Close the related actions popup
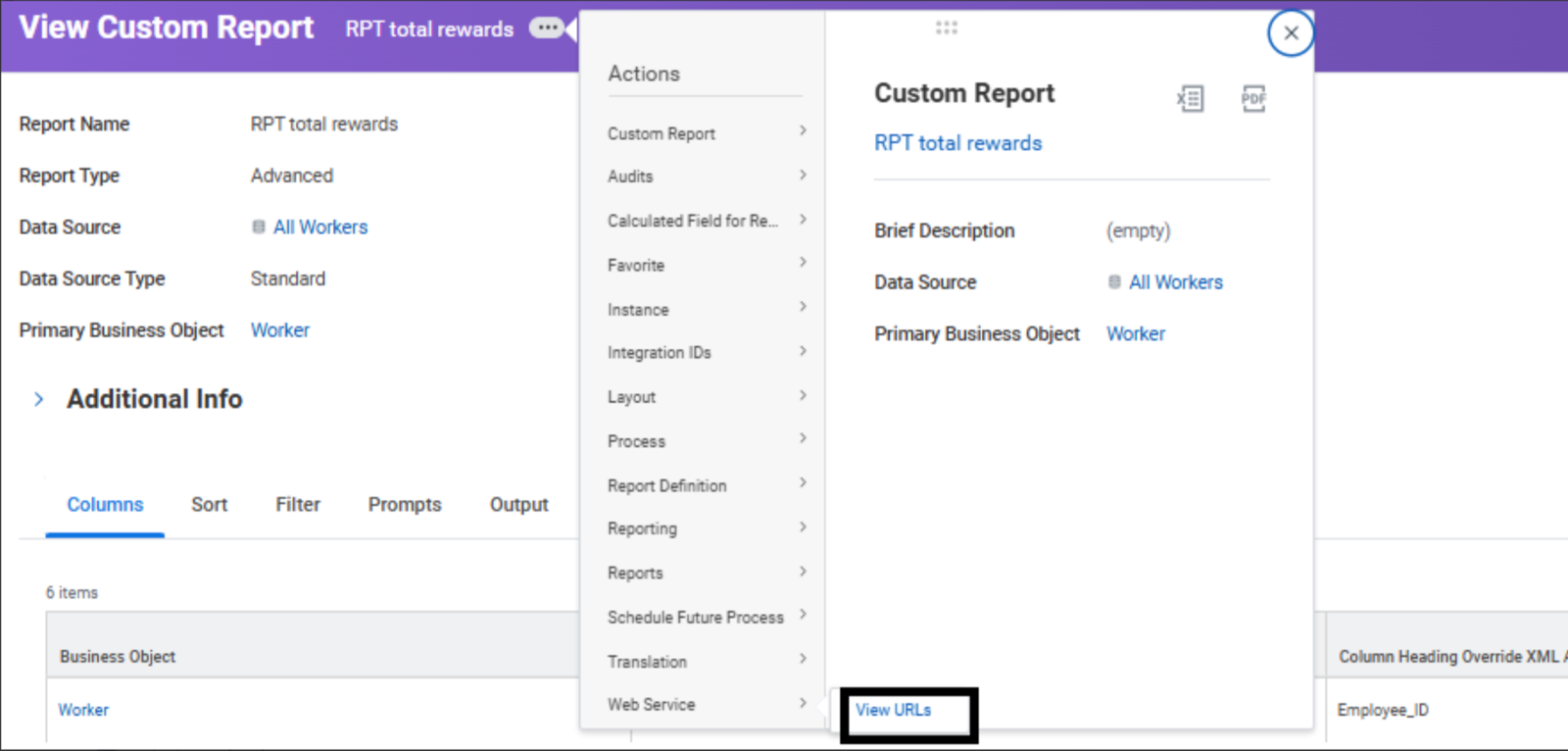This screenshot has height=751, width=1568. (1291, 33)
